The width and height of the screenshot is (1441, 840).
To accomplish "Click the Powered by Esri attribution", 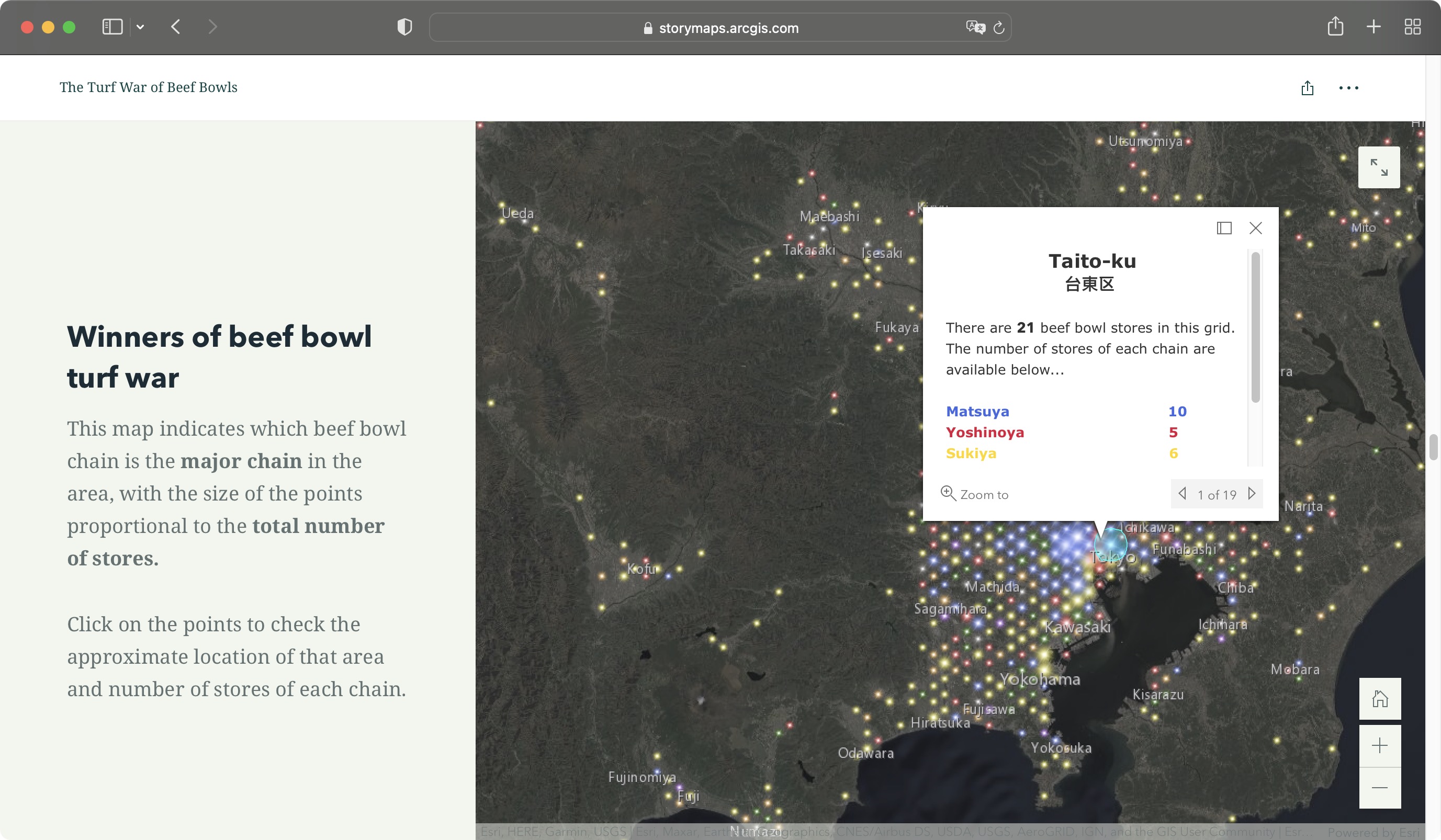I will (x=1374, y=832).
